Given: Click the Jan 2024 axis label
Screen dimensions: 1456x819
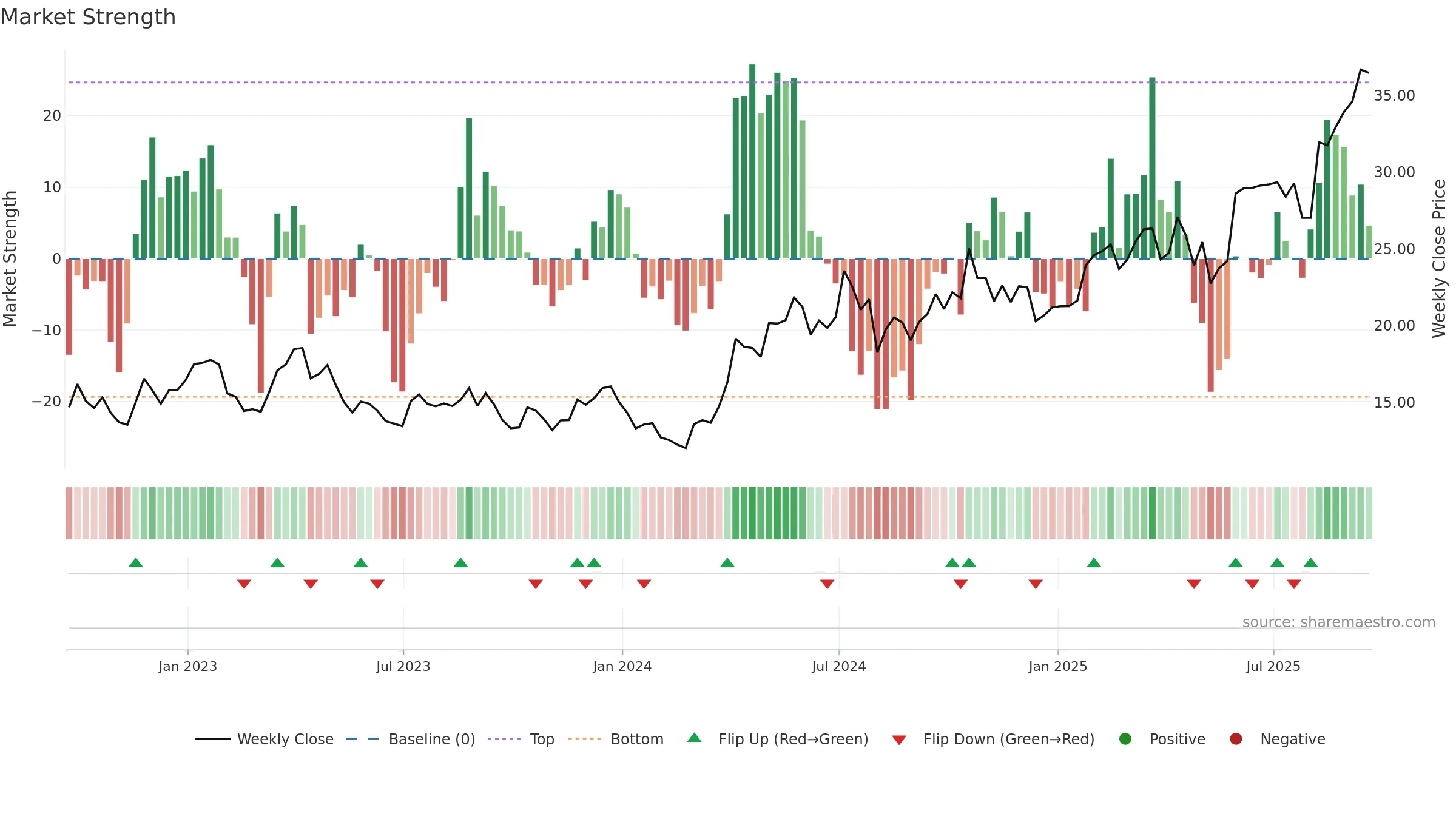Looking at the screenshot, I should click(622, 666).
